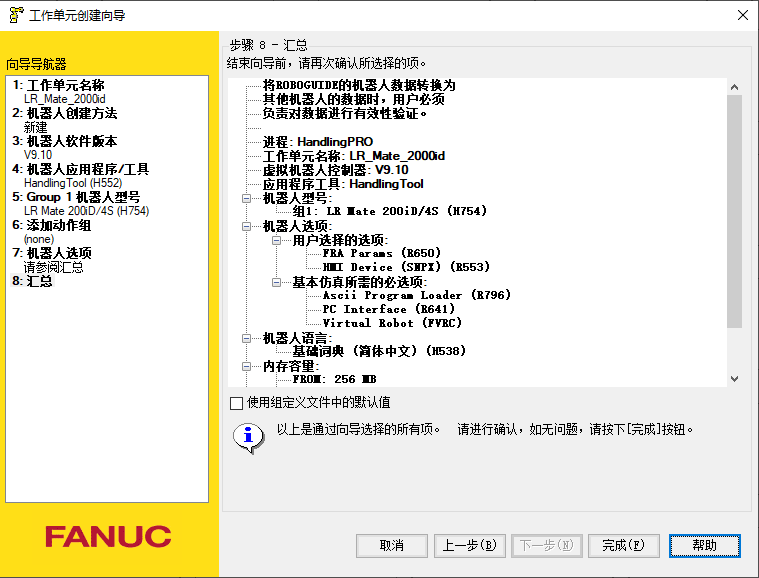
Task: Select 负责对数据进行有效性验证 tree line
Action: (x=345, y=114)
